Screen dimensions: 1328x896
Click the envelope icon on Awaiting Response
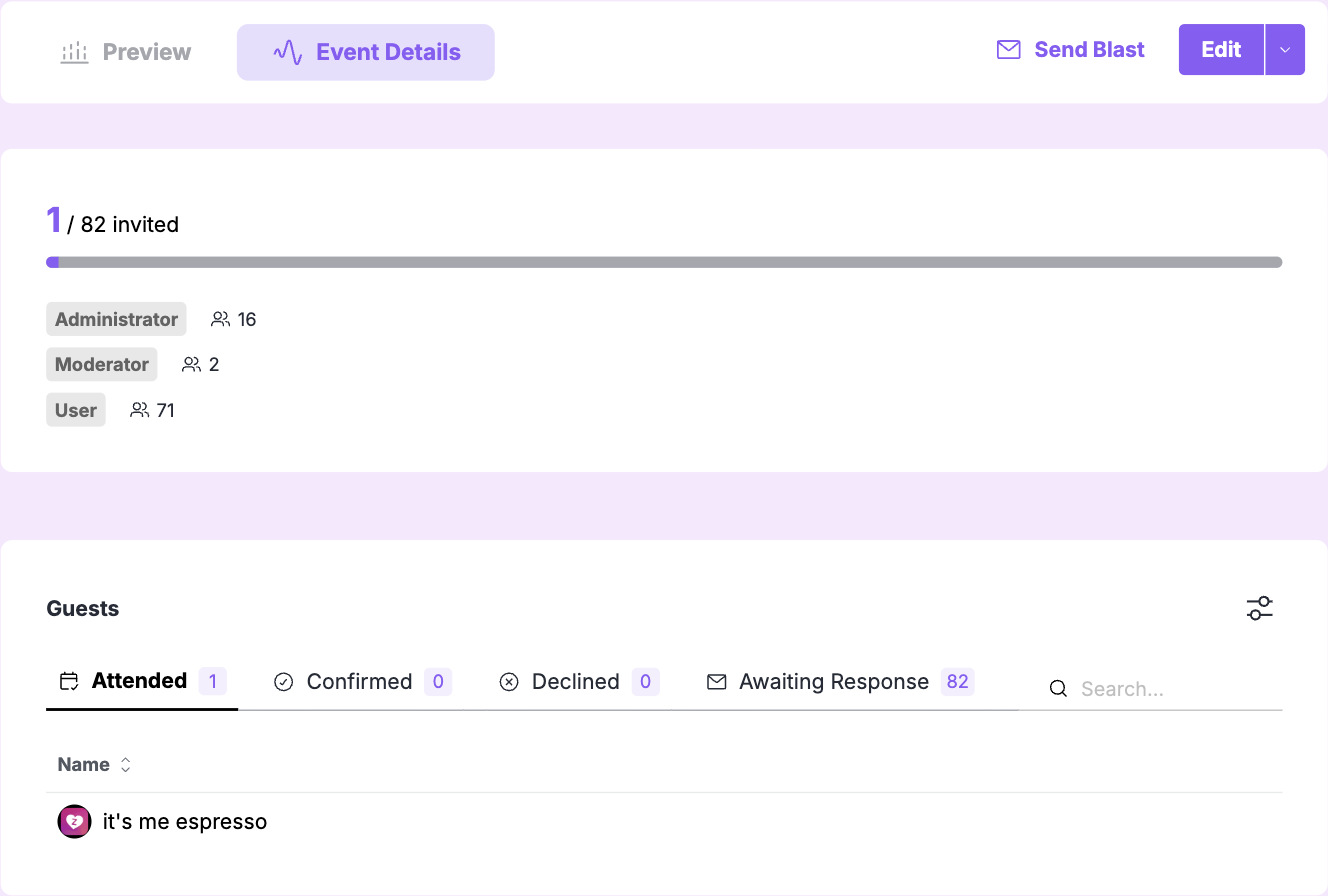tap(716, 682)
